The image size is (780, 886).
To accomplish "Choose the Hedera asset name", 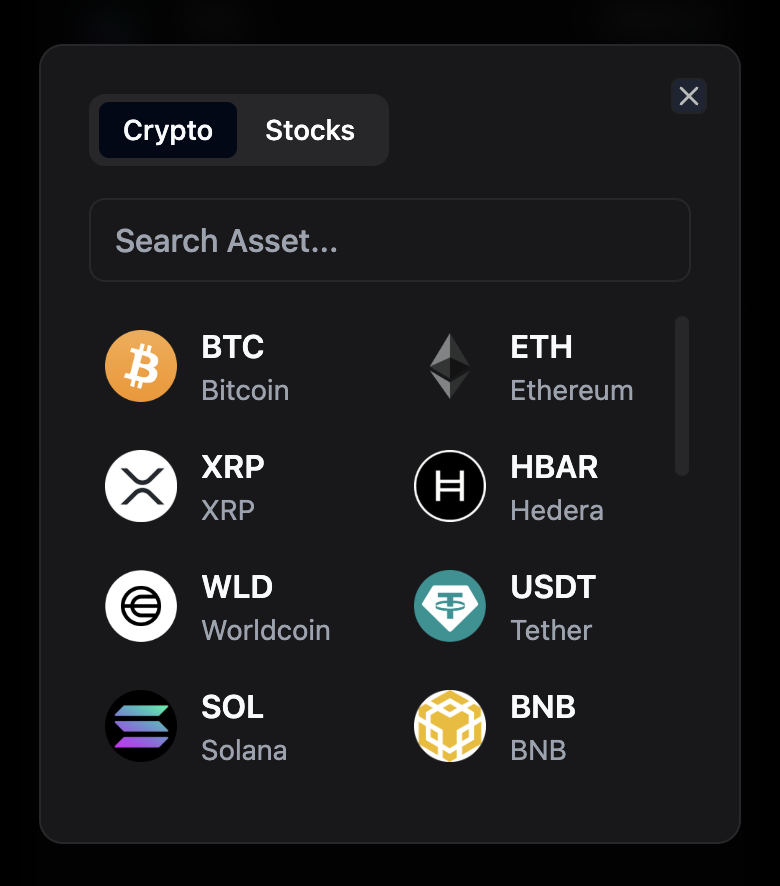I will pos(557,510).
